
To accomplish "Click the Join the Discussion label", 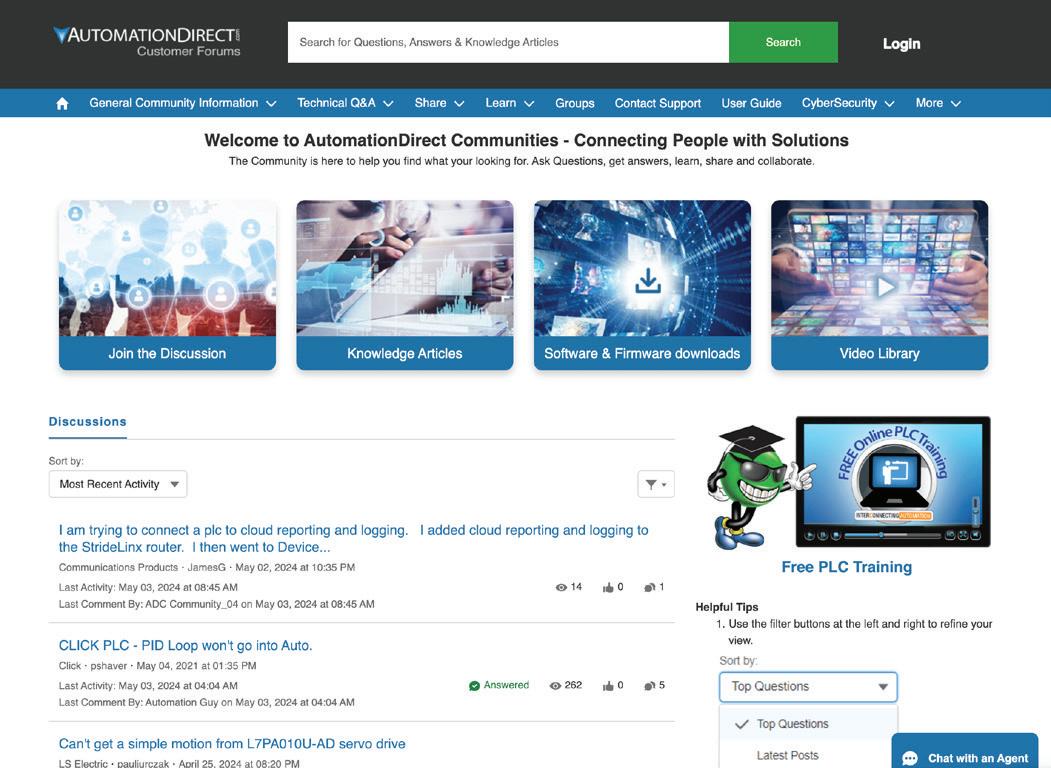I will tap(167, 353).
